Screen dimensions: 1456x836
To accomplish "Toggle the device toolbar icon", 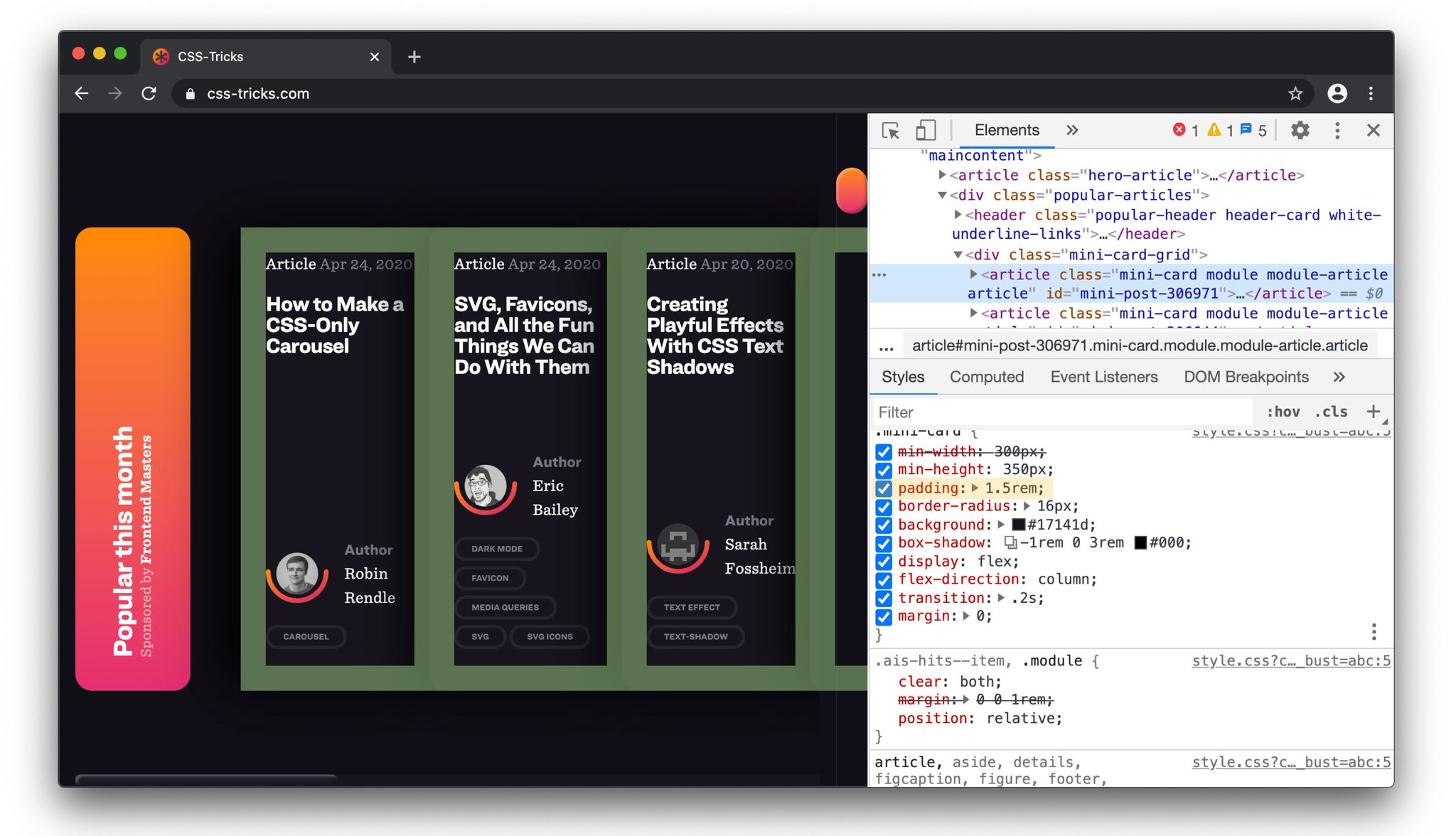I will [x=925, y=130].
